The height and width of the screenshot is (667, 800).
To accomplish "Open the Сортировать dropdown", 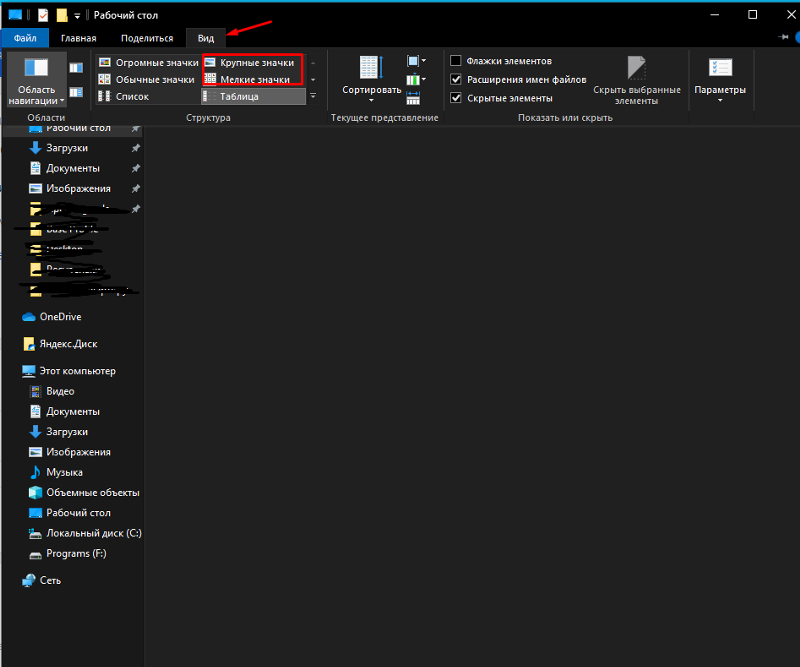I will [371, 79].
